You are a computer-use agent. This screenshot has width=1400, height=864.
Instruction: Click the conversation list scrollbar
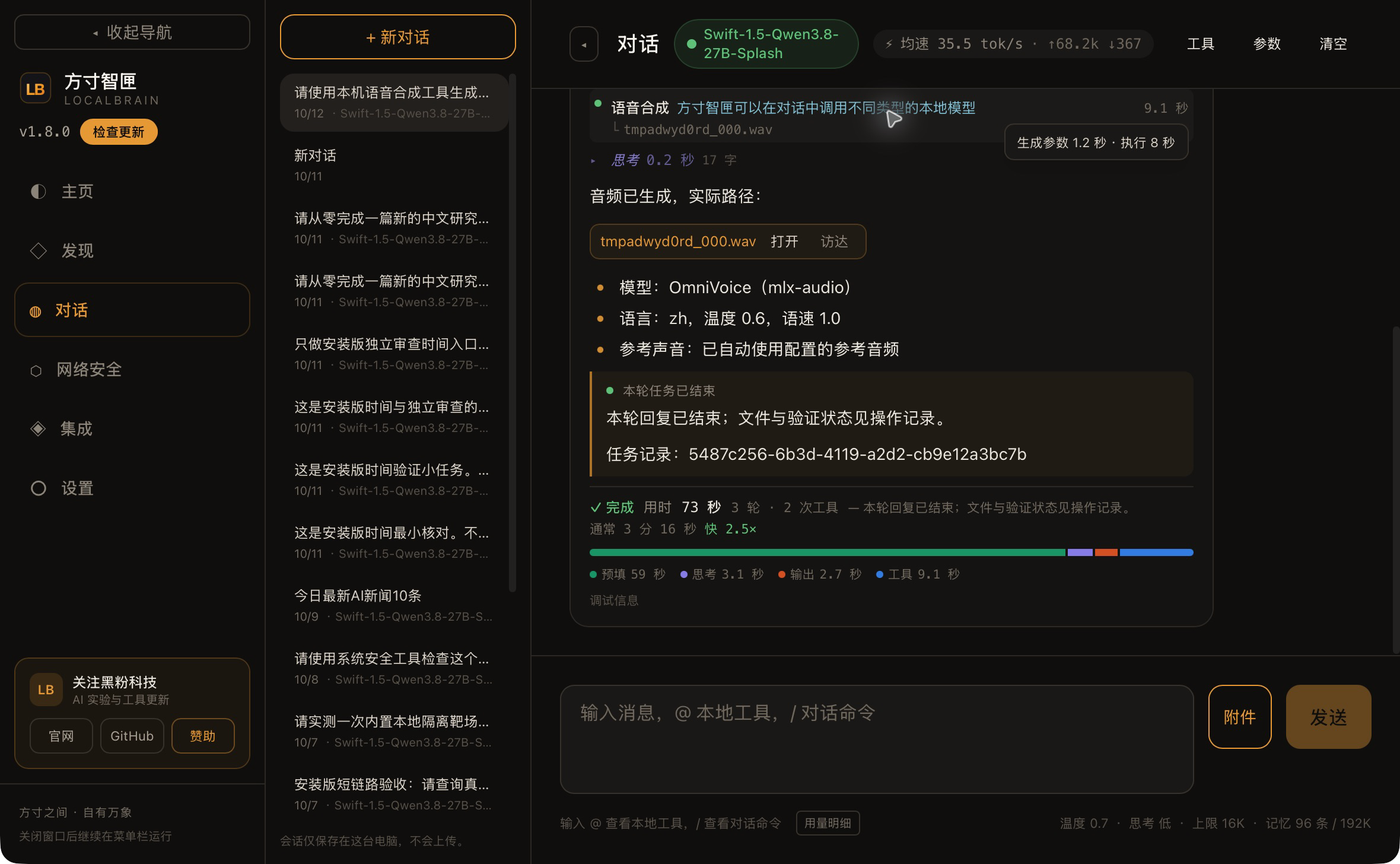coord(513,332)
